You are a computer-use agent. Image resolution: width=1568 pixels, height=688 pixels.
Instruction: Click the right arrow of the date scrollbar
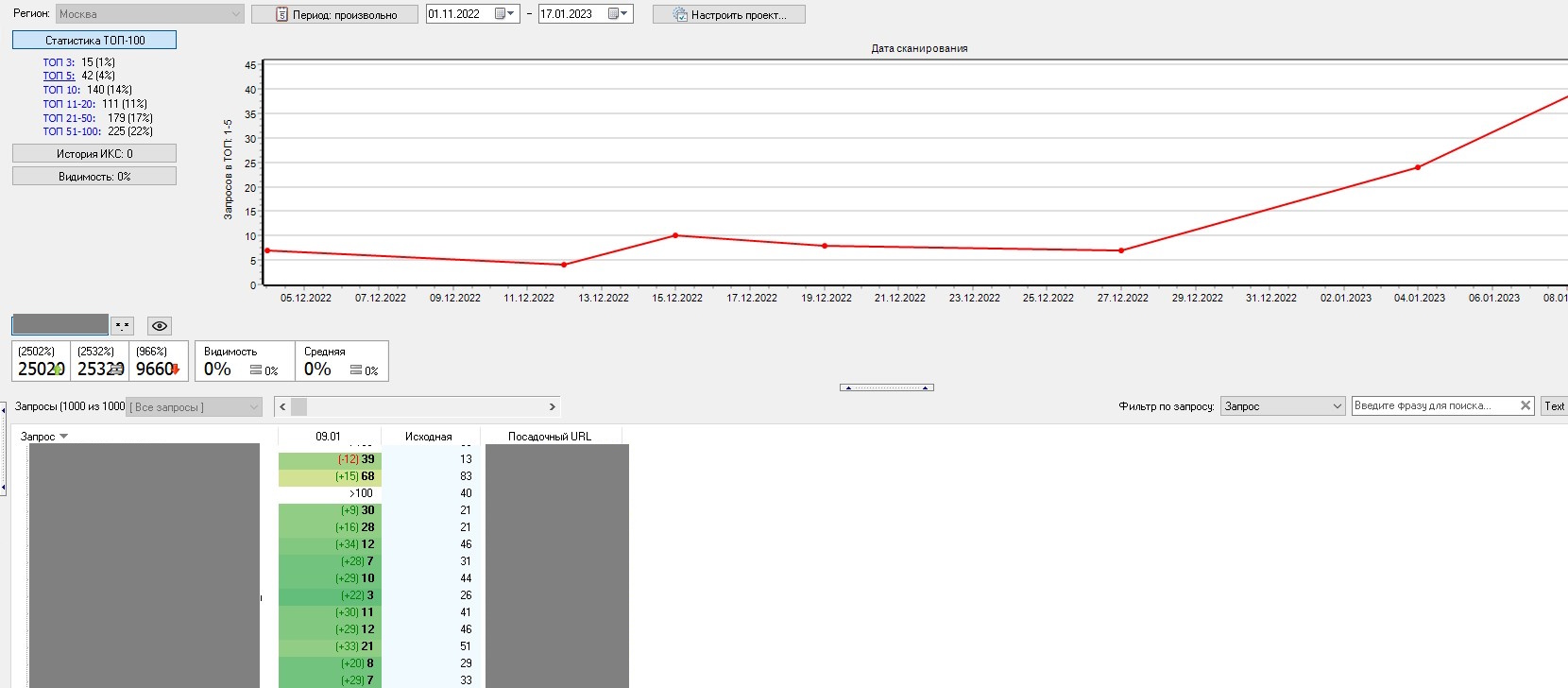553,406
